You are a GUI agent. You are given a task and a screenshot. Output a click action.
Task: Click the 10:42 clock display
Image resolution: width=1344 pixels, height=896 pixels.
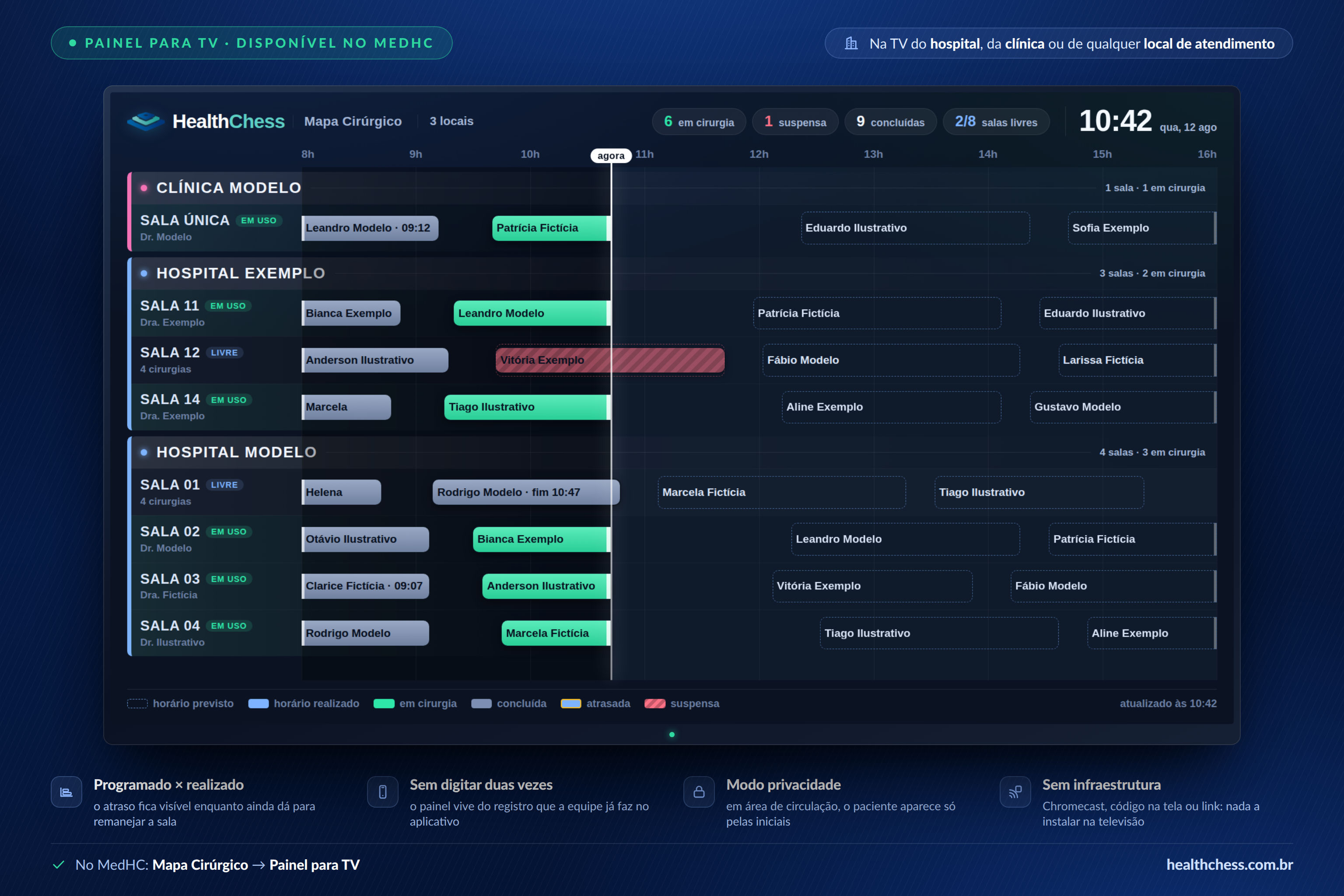click(1115, 121)
